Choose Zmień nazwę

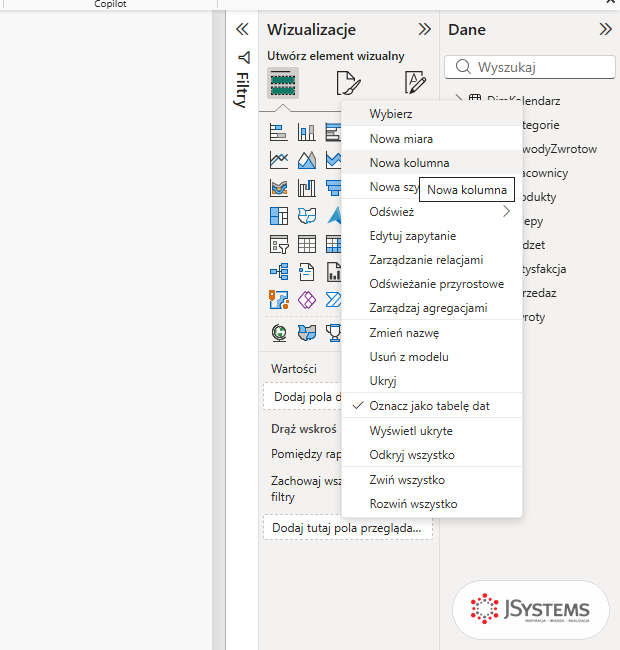pos(431,332)
